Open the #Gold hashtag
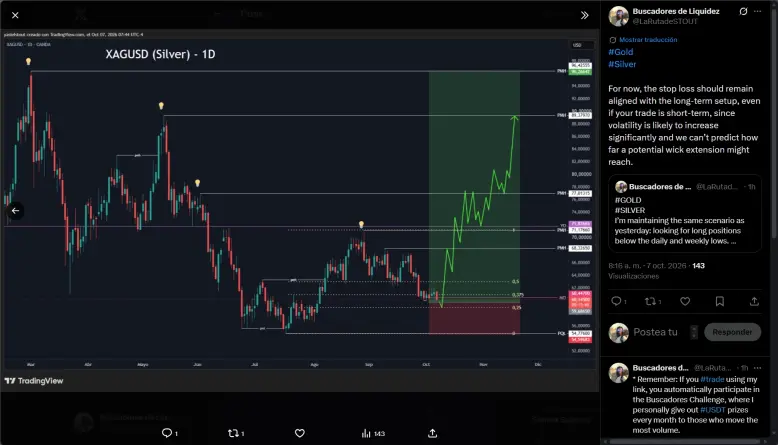The width and height of the screenshot is (778, 445). click(x=621, y=52)
